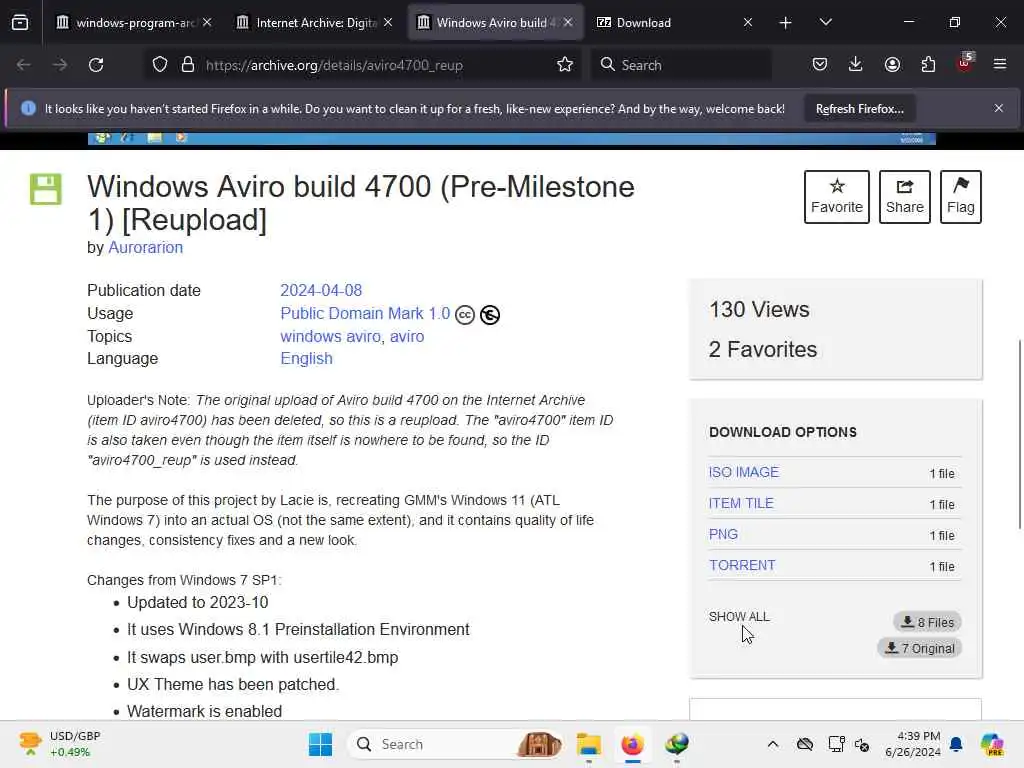Share this archive item
The width and height of the screenshot is (1024, 768).
click(x=904, y=197)
